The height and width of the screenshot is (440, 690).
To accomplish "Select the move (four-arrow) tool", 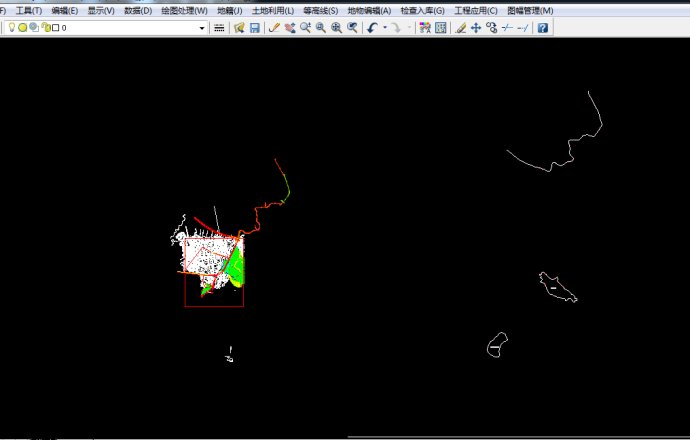I will point(476,28).
